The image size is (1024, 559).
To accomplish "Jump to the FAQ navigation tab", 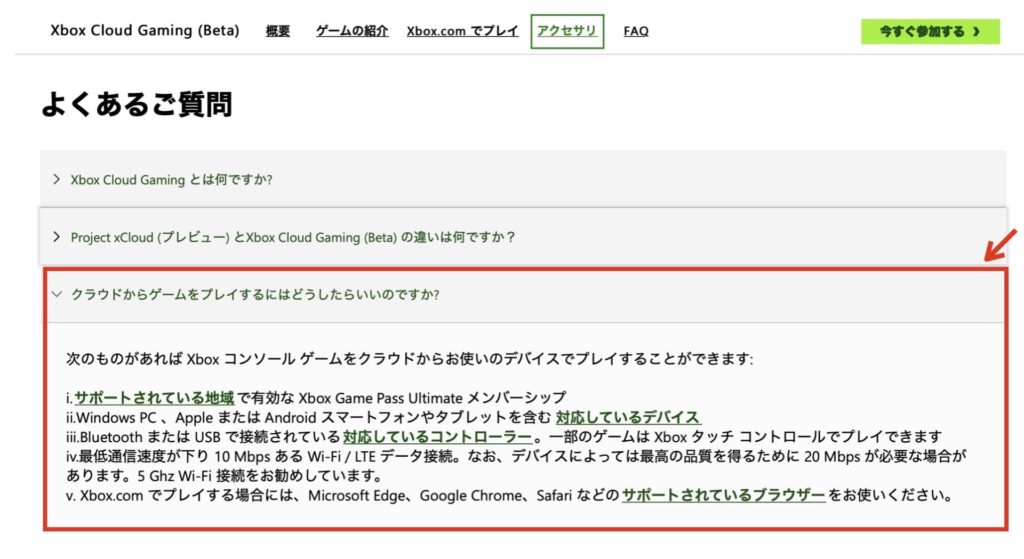I will [x=636, y=31].
